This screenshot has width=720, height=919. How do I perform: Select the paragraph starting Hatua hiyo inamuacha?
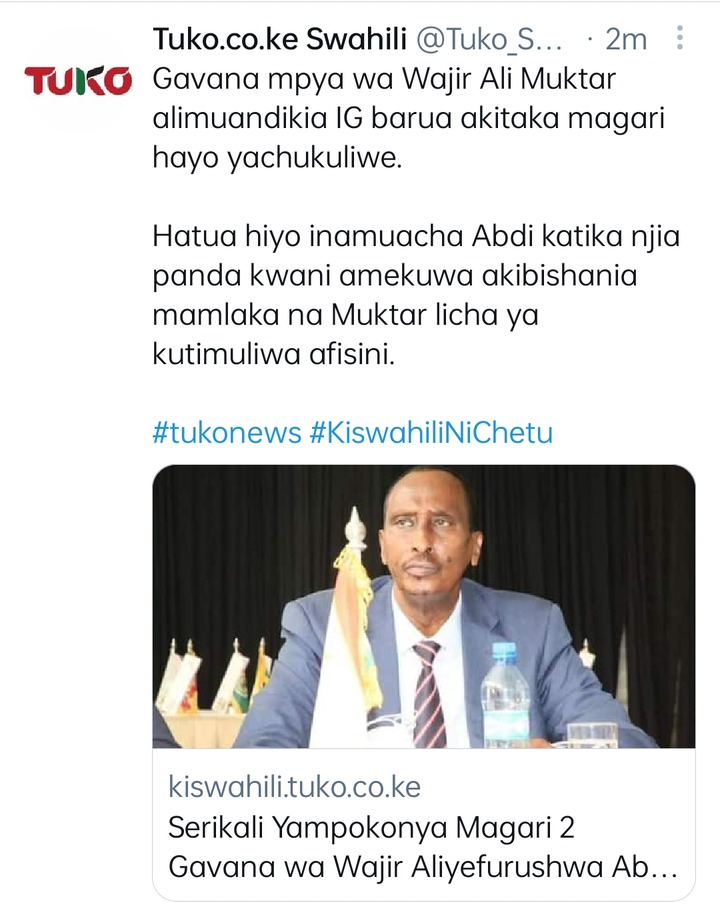pos(416,295)
